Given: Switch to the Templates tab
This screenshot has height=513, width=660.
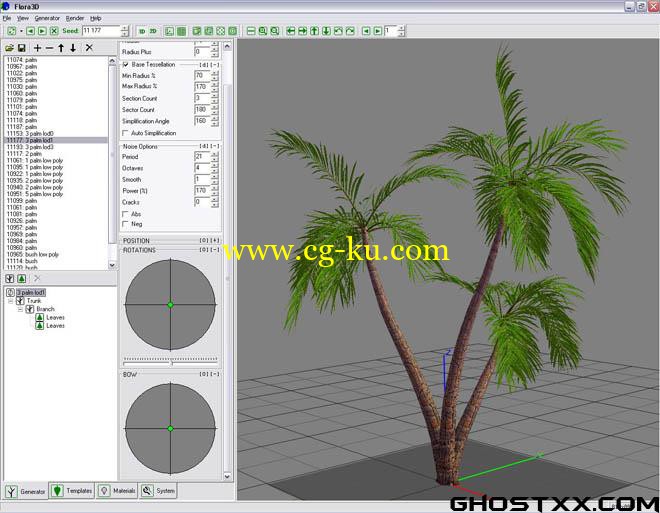Looking at the screenshot, I should (72, 491).
